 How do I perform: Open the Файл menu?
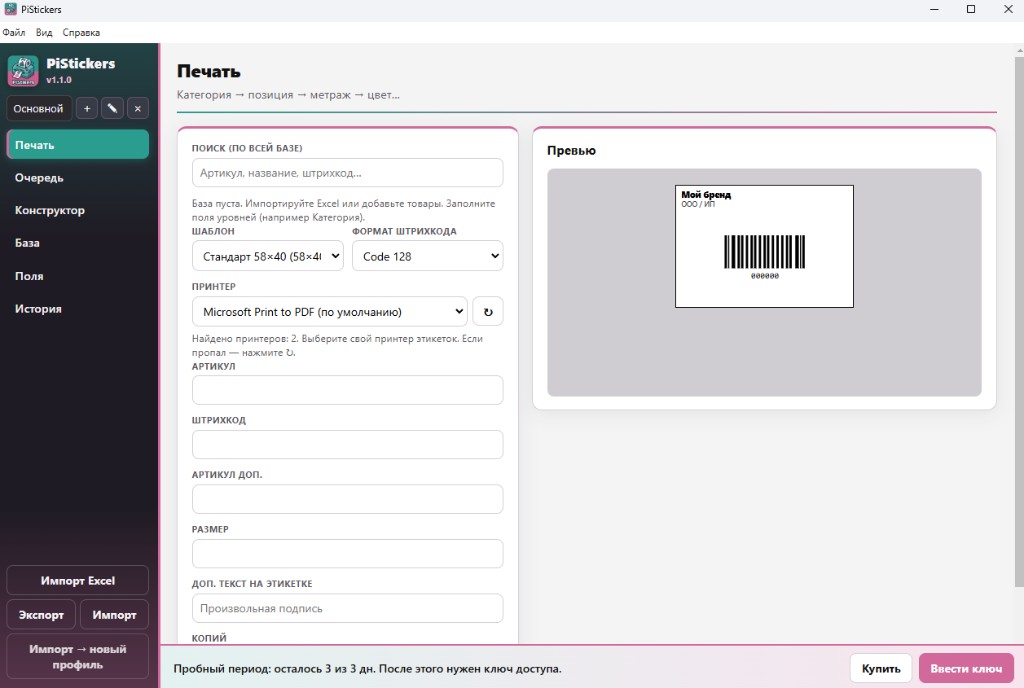(14, 33)
